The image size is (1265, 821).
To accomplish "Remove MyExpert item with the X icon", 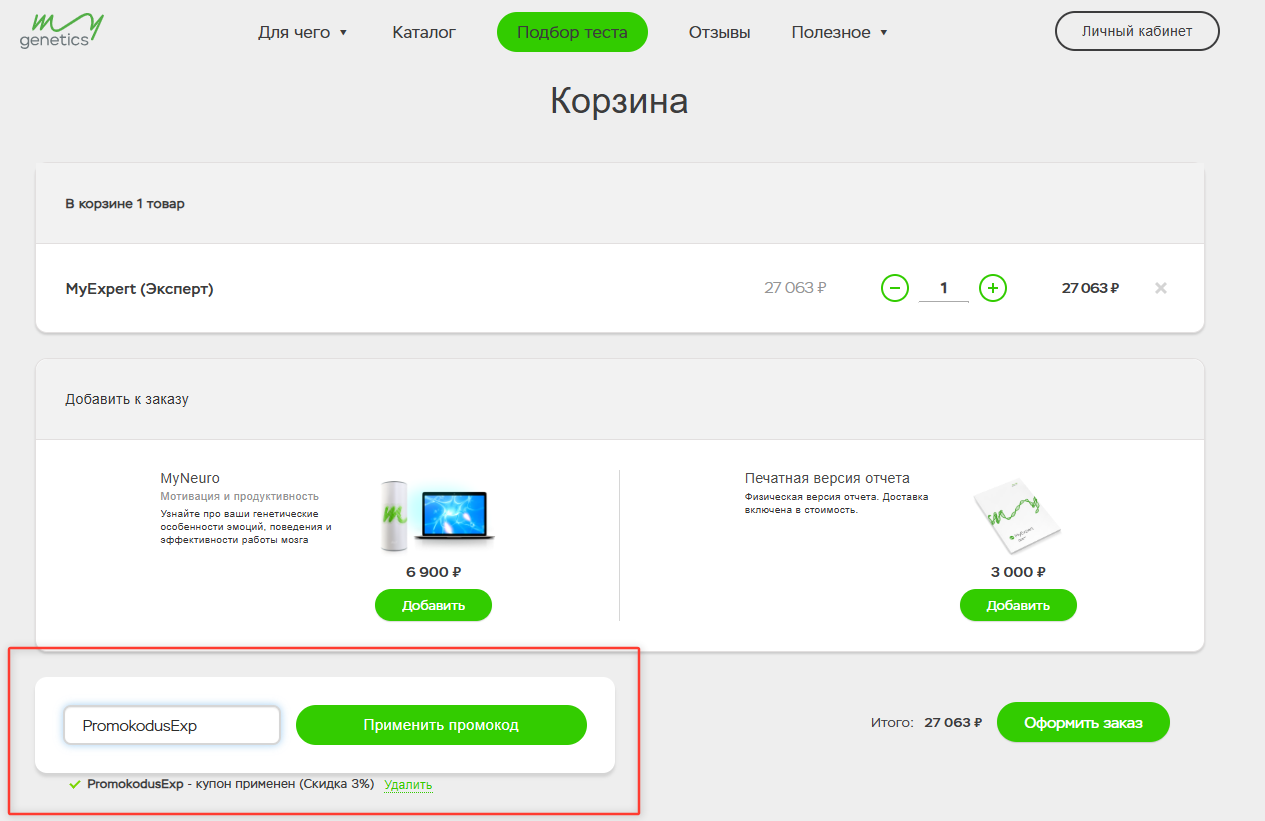I will [1160, 288].
